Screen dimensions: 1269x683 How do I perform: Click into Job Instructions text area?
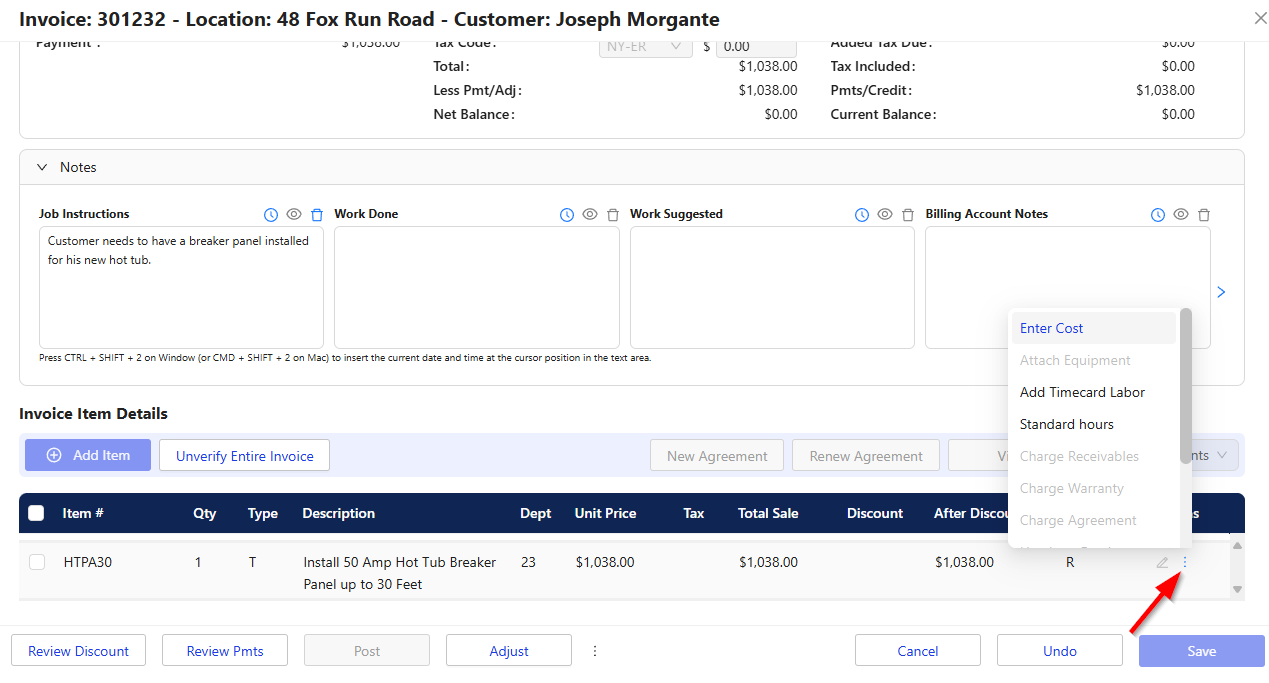pyautogui.click(x=181, y=287)
